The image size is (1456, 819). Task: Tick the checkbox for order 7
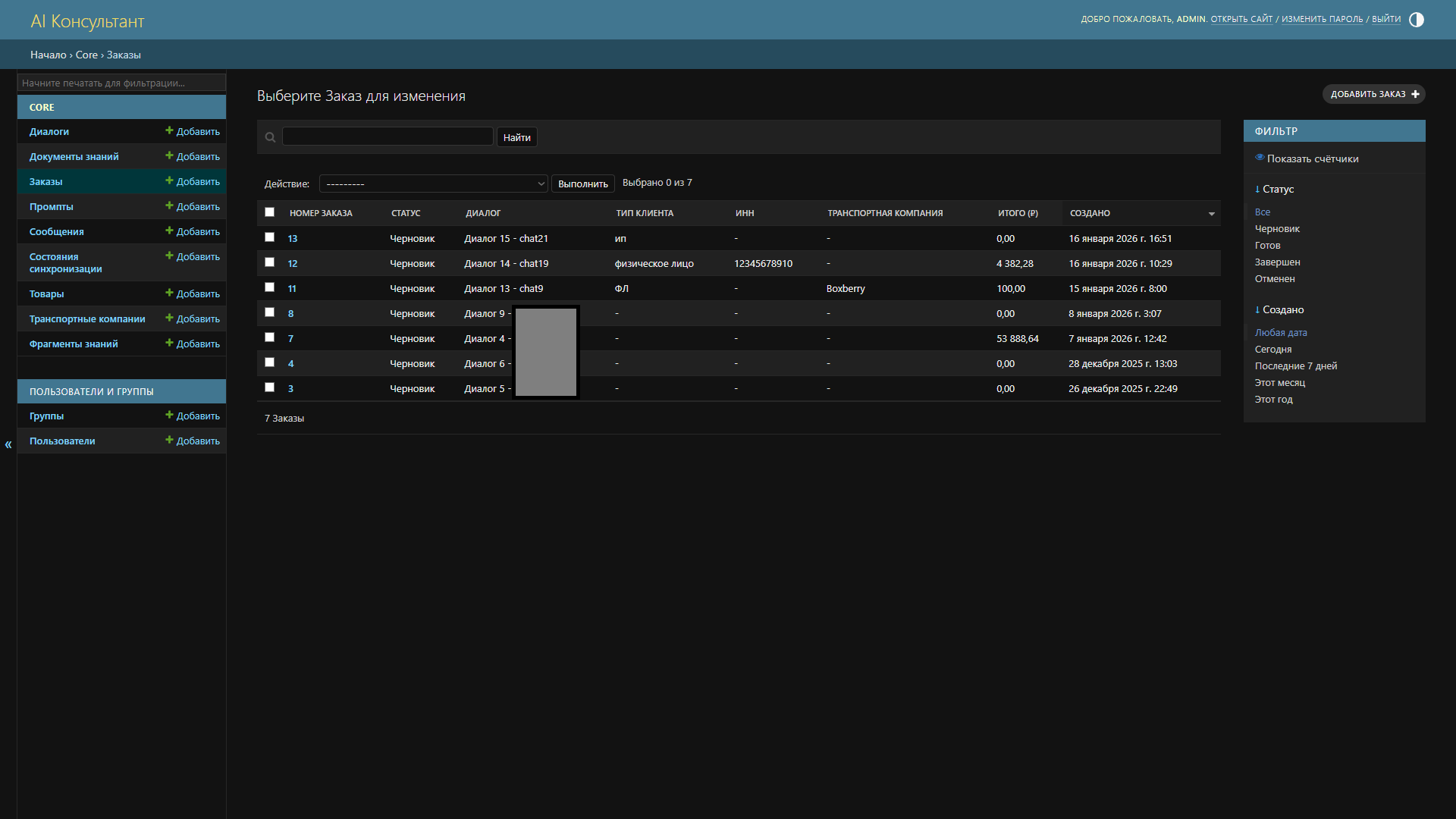tap(269, 337)
